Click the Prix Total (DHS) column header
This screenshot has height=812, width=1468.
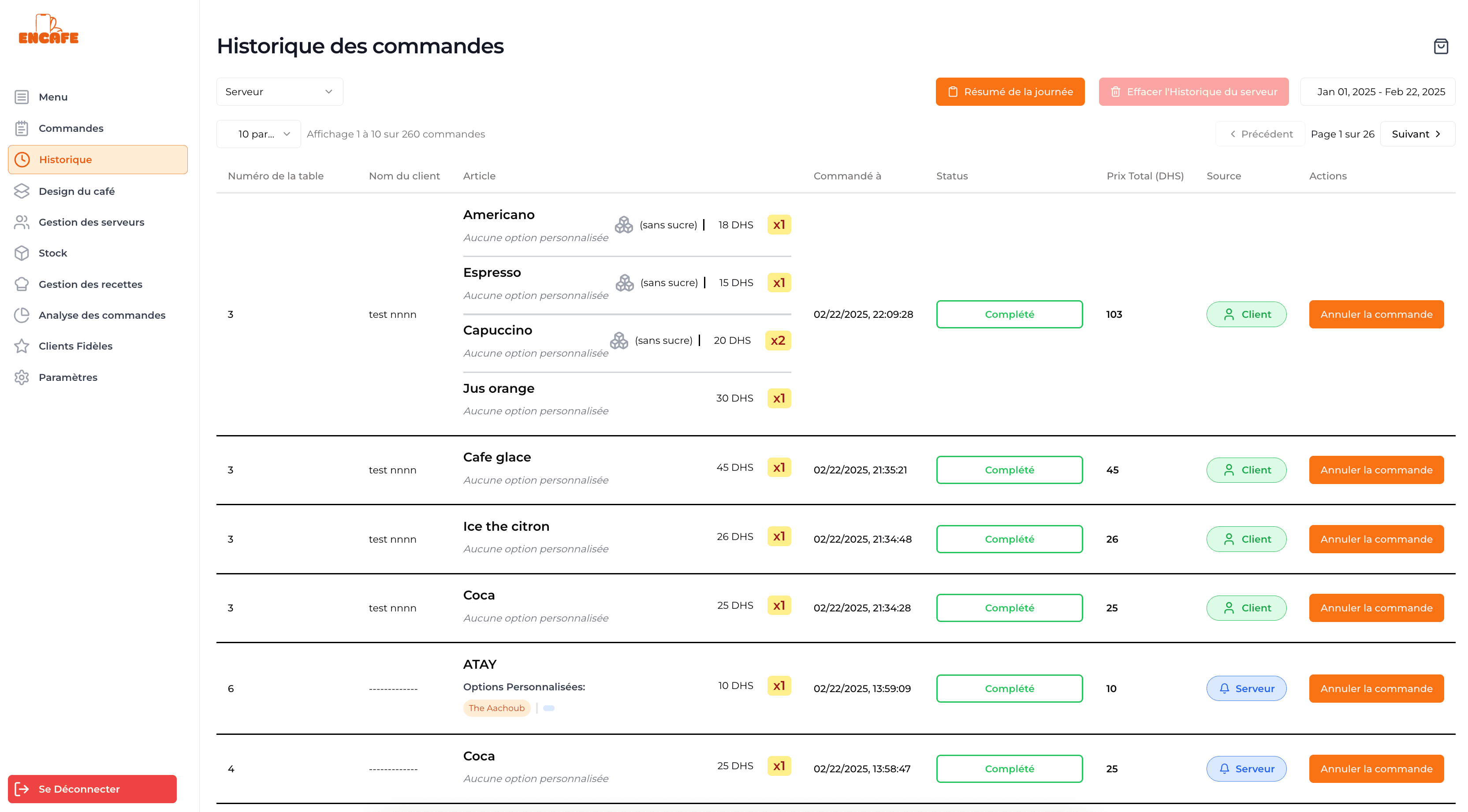[x=1145, y=176]
